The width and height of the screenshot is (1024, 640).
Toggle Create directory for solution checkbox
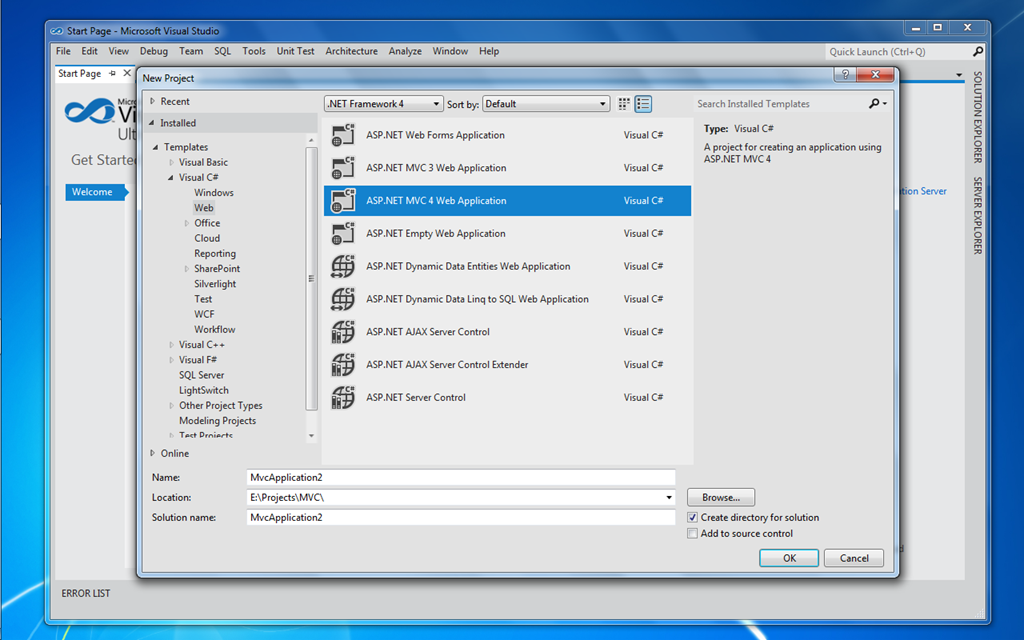click(x=692, y=517)
